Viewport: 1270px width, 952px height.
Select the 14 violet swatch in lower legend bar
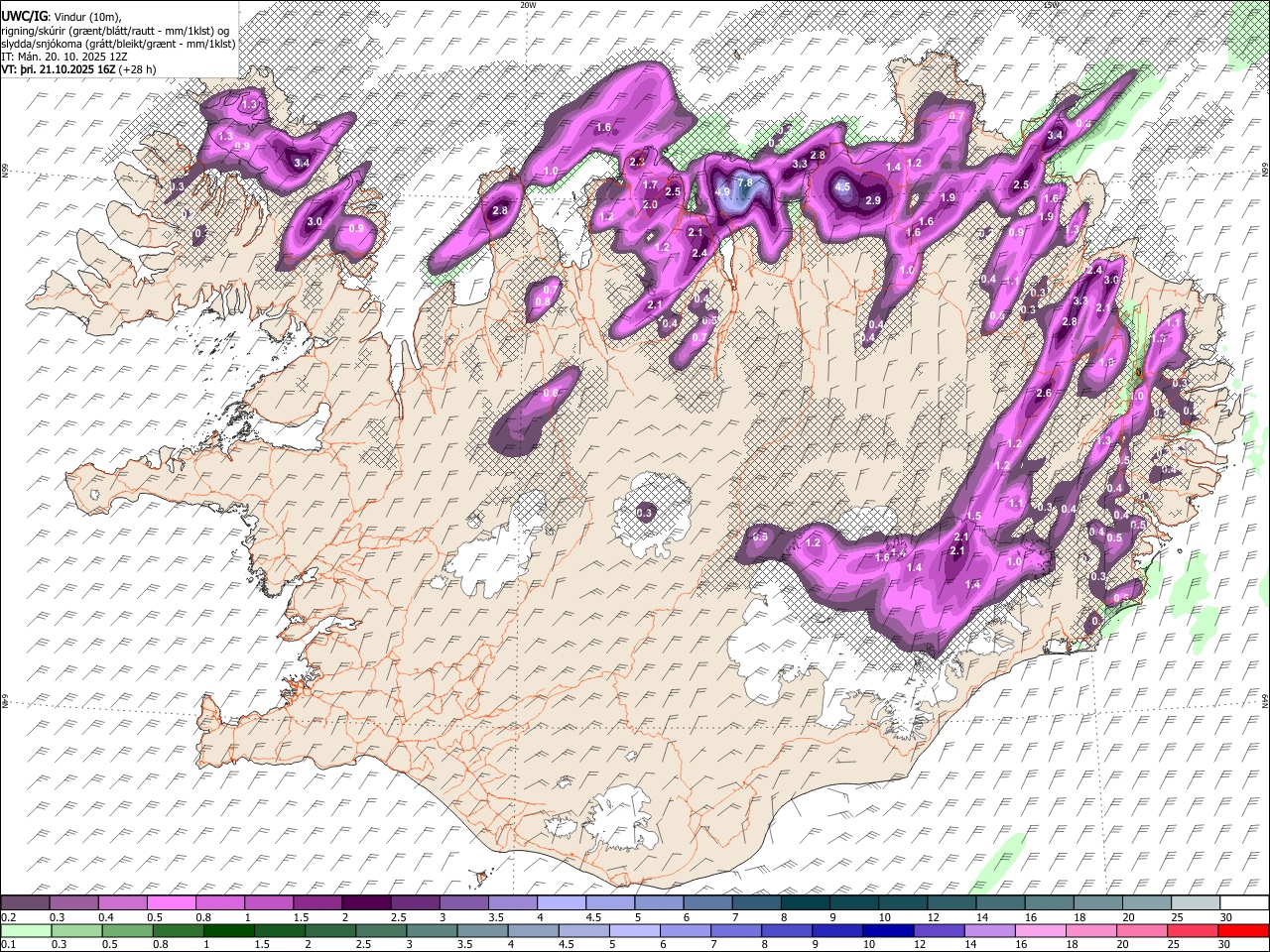(x=991, y=930)
